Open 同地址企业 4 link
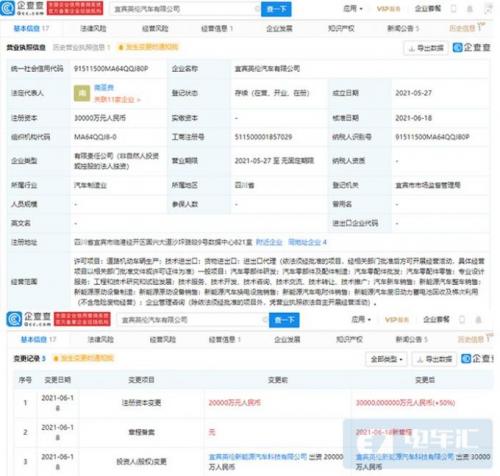 click(307, 242)
